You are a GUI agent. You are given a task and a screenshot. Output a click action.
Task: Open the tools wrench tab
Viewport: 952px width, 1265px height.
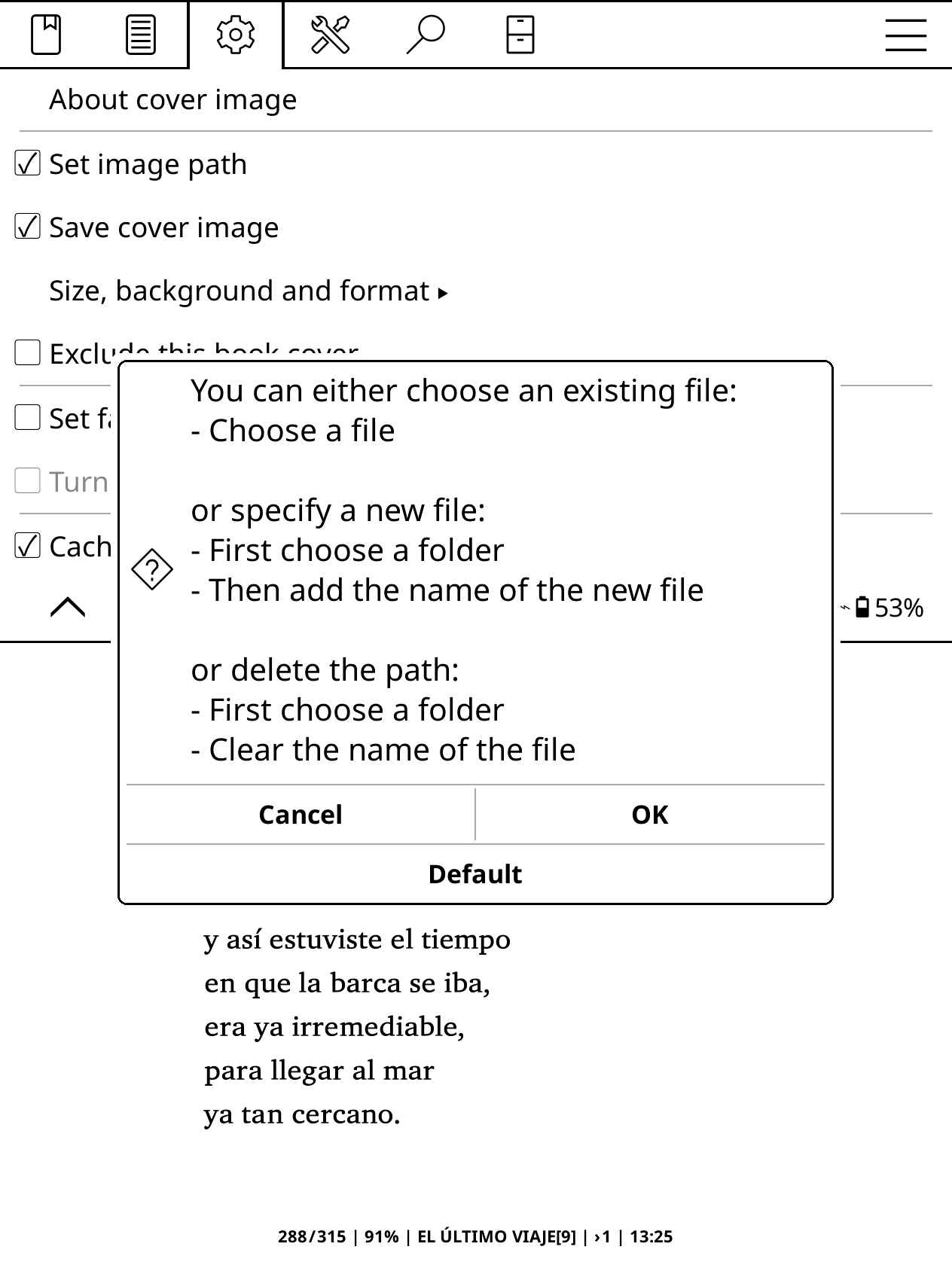[330, 35]
